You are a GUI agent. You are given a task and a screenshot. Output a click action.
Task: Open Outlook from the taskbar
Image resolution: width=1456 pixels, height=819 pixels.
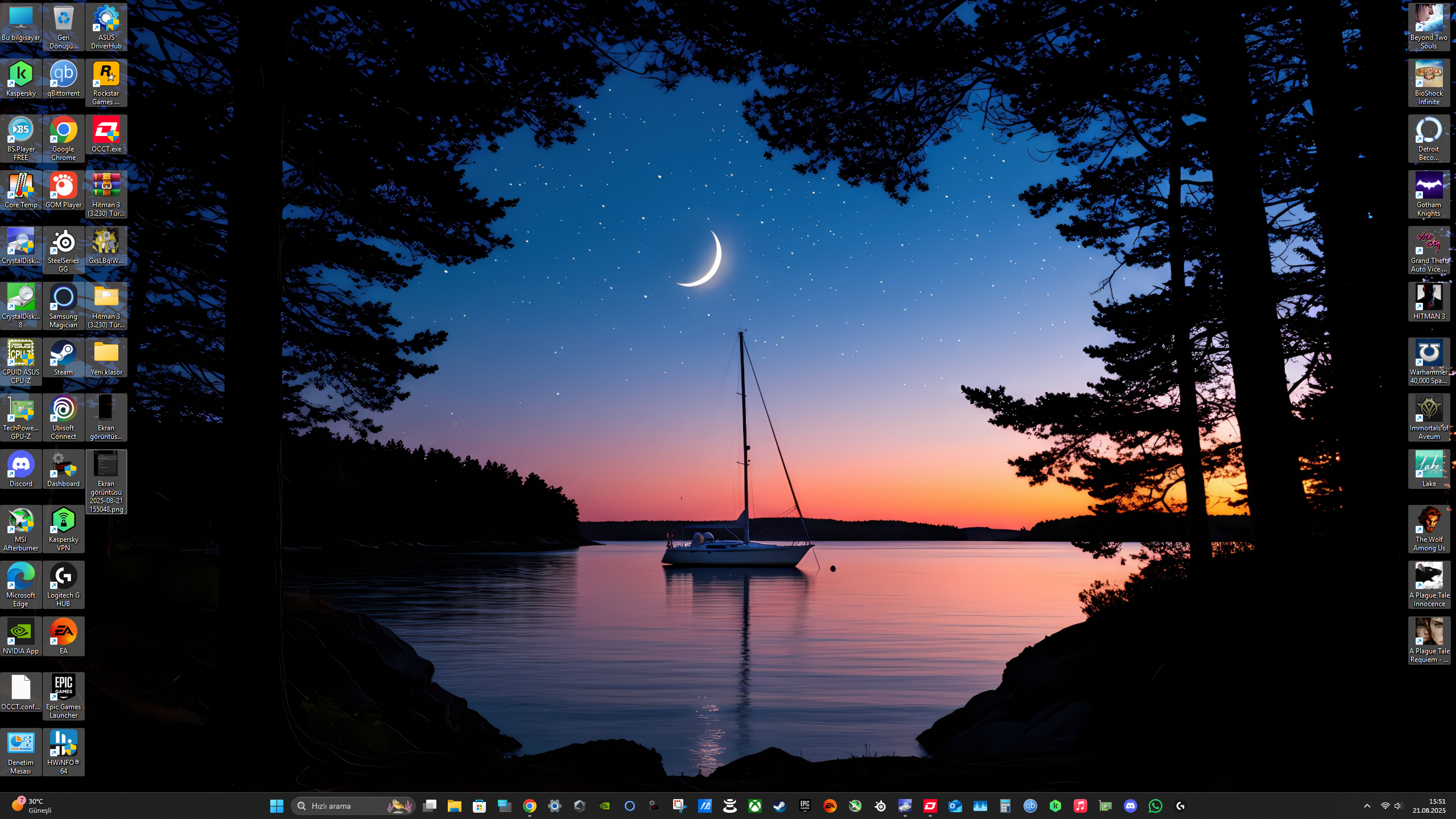955,806
